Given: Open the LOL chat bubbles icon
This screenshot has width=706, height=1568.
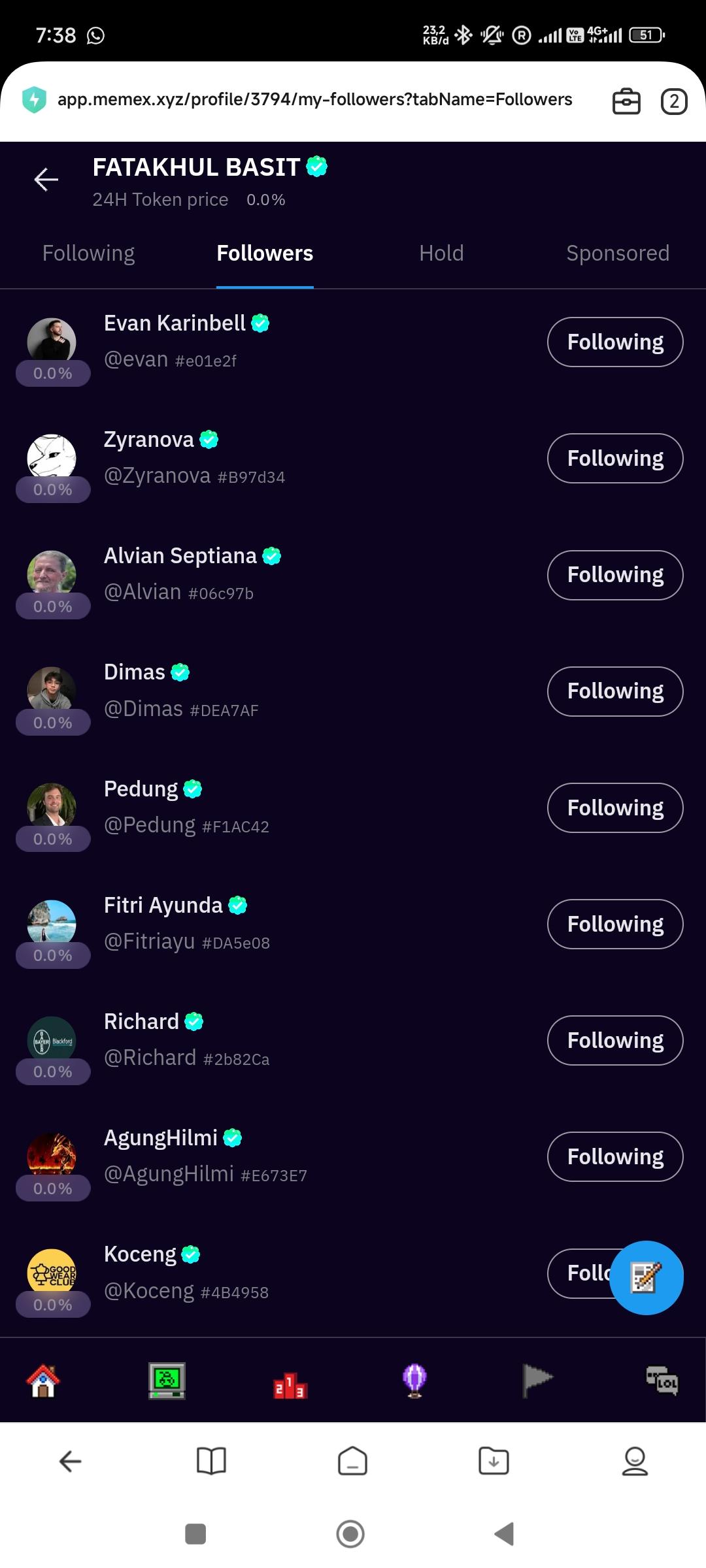Looking at the screenshot, I should click(662, 1380).
